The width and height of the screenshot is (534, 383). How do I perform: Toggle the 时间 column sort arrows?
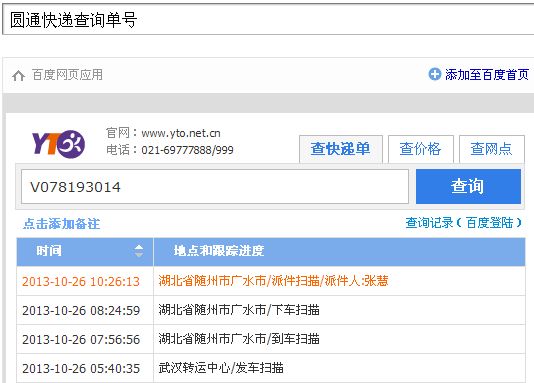139,251
